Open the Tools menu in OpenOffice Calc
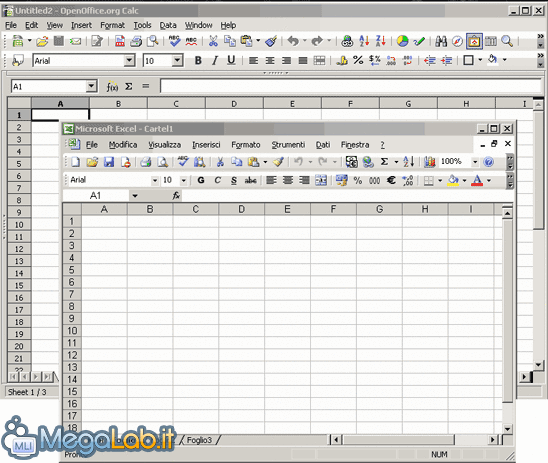 coord(142,25)
